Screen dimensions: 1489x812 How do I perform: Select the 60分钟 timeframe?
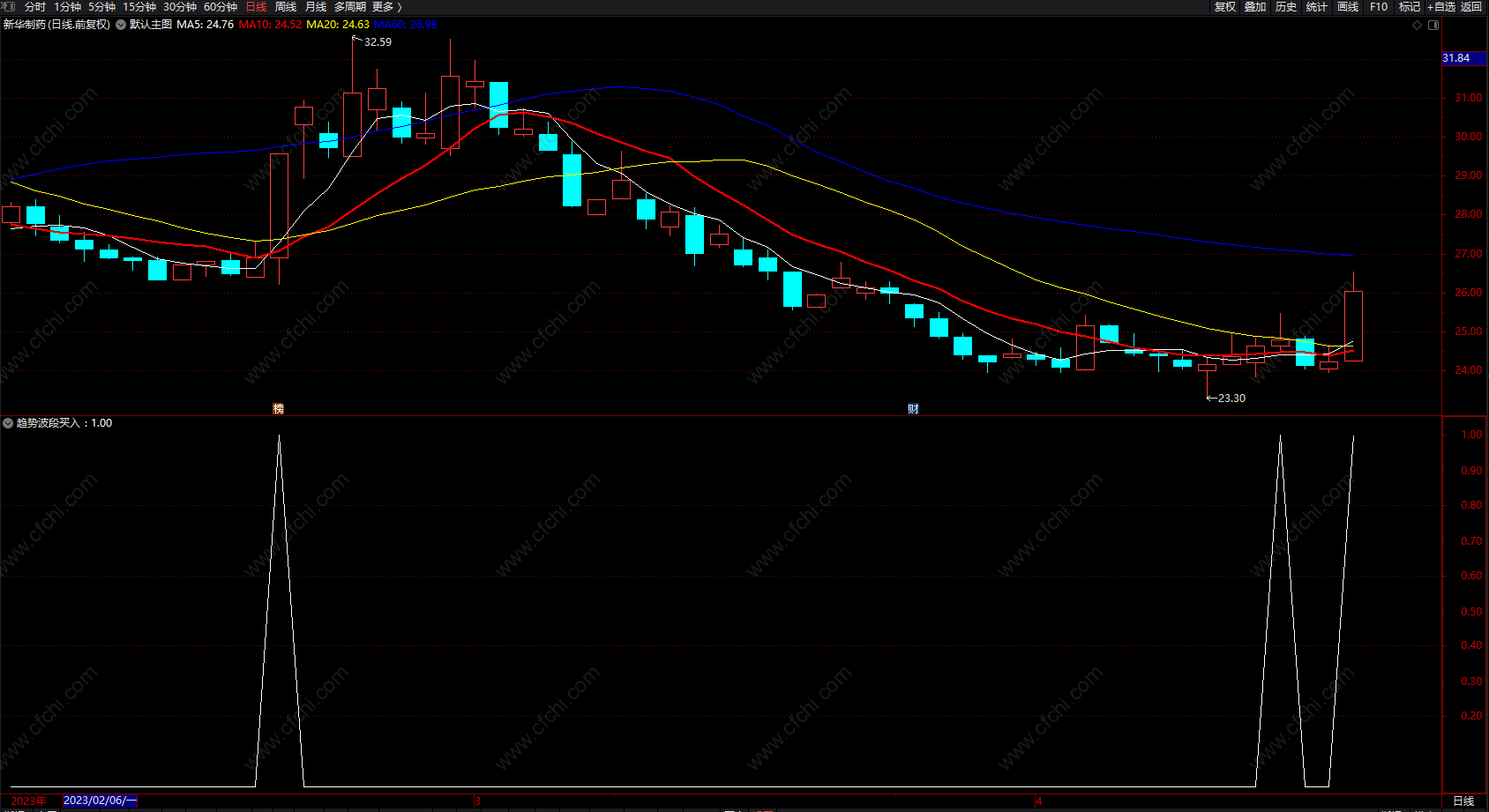(x=221, y=7)
